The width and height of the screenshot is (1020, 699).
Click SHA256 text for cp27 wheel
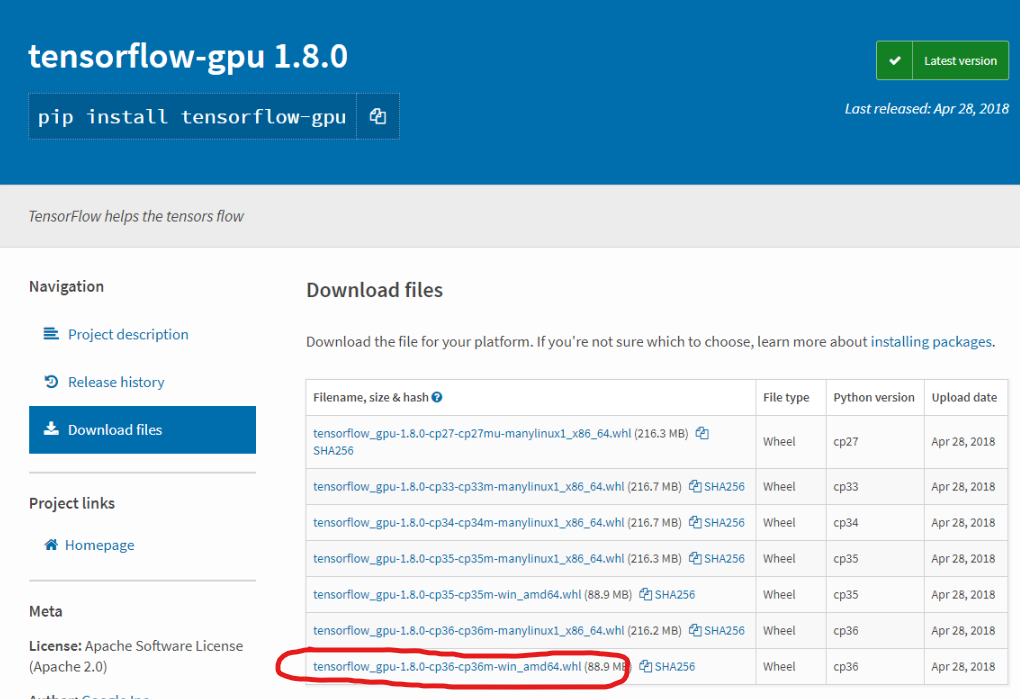[x=333, y=451]
